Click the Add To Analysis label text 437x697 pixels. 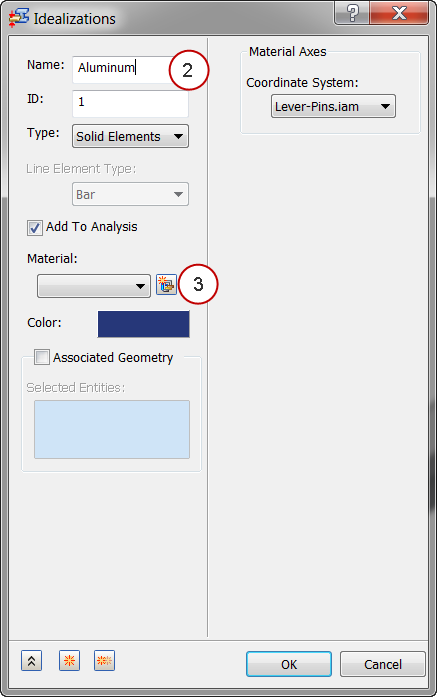92,227
